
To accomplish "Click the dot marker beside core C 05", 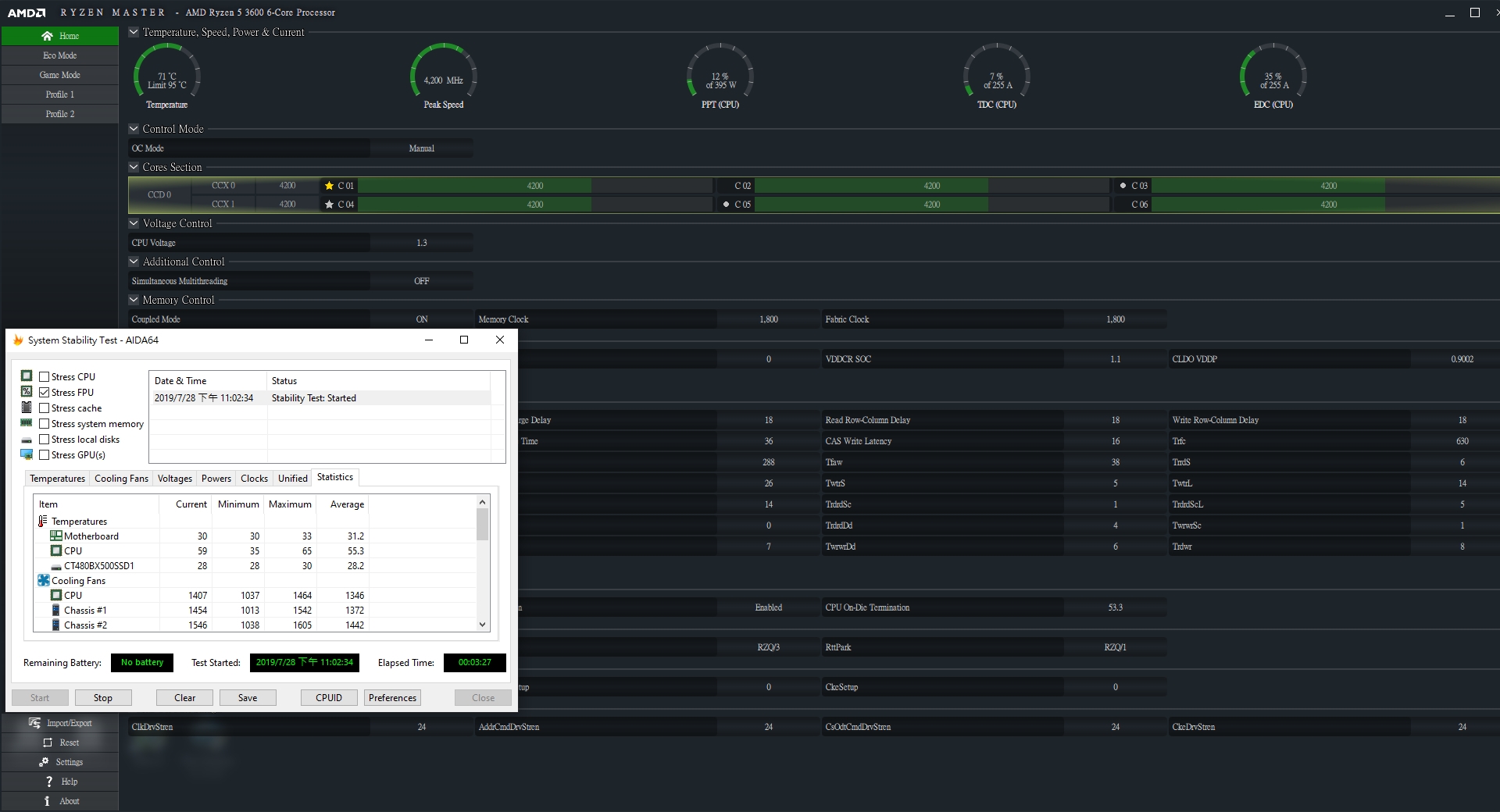I will (726, 205).
